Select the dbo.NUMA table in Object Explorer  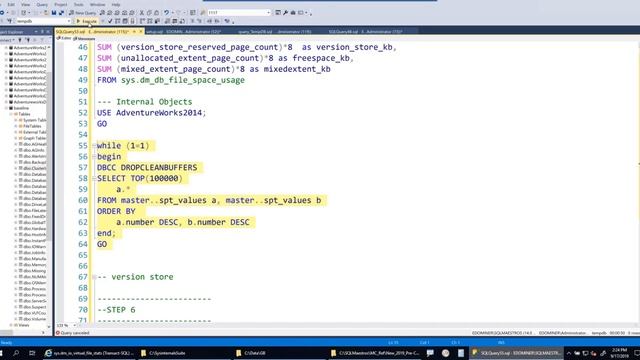(34, 277)
